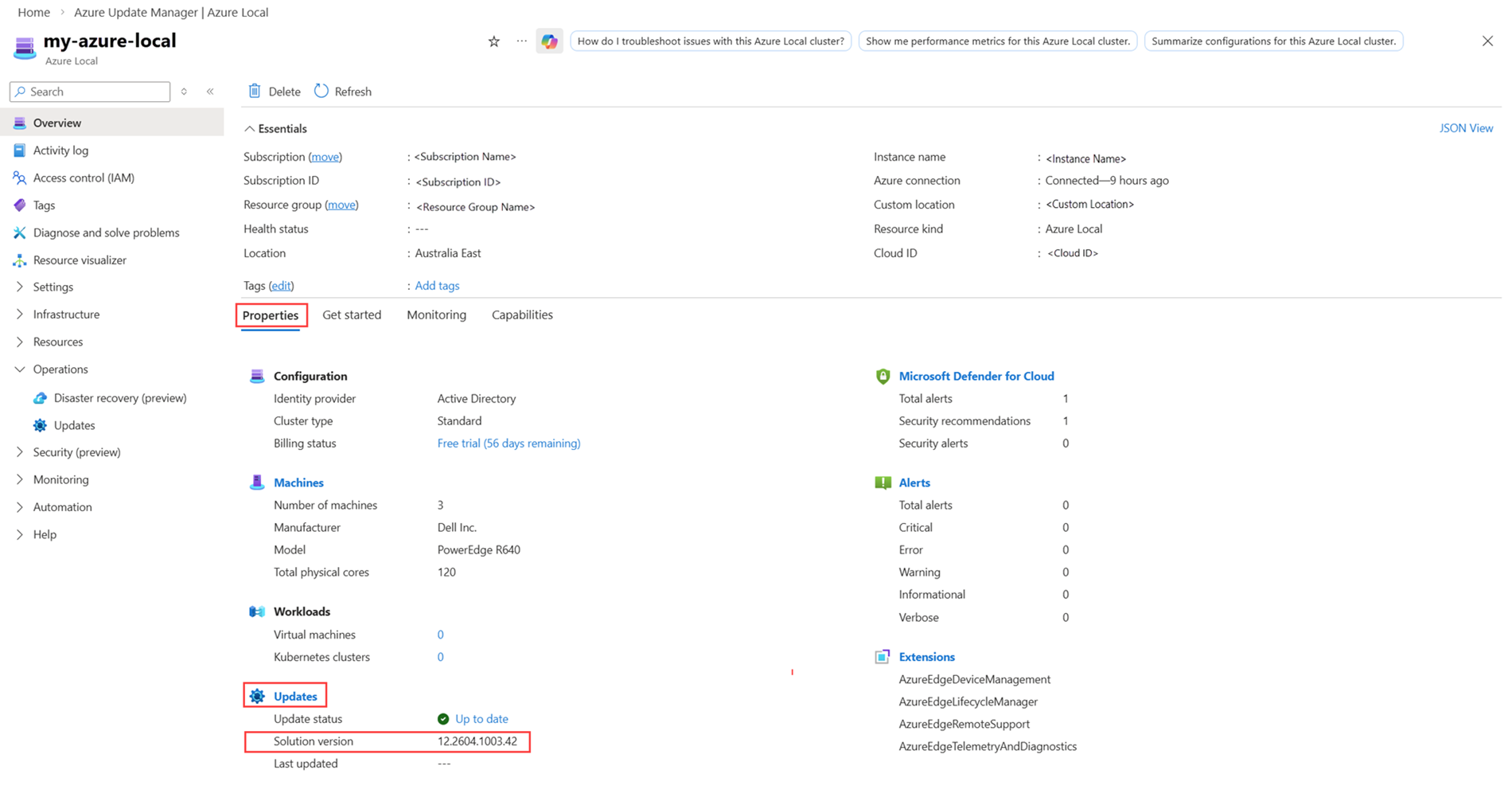The image size is (1512, 809).
Task: Open the more options ellipsis menu
Action: click(x=521, y=41)
